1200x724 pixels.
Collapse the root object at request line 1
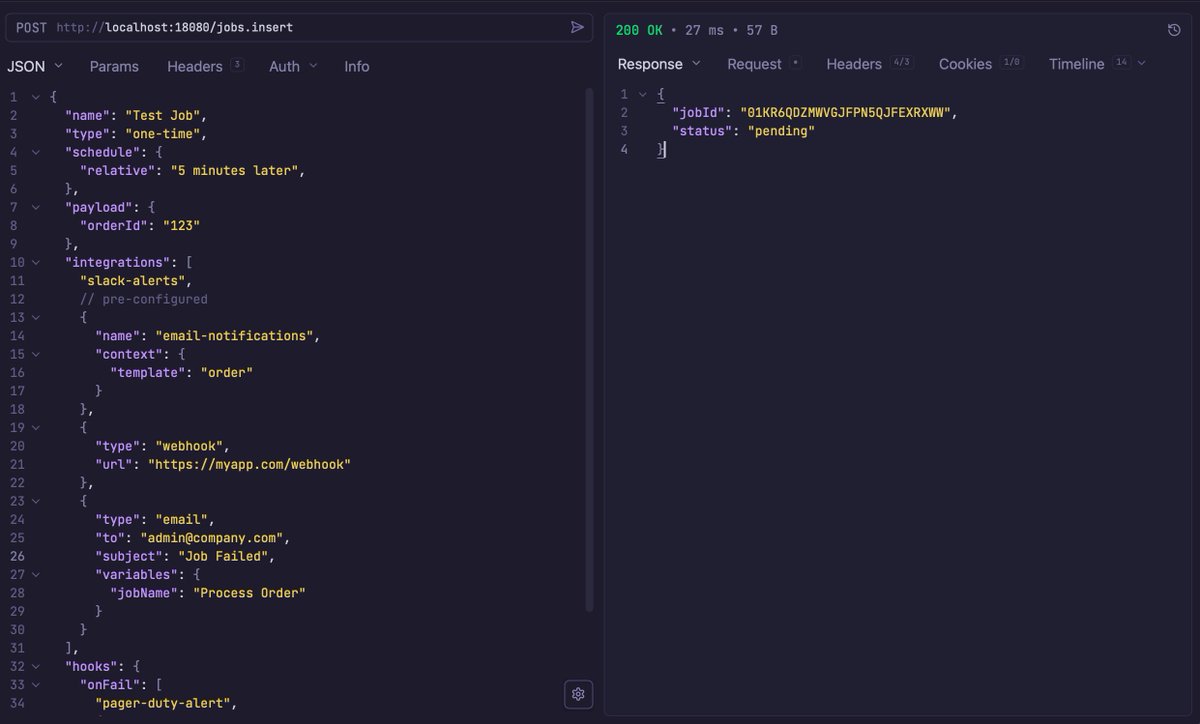pyautogui.click(x=36, y=97)
